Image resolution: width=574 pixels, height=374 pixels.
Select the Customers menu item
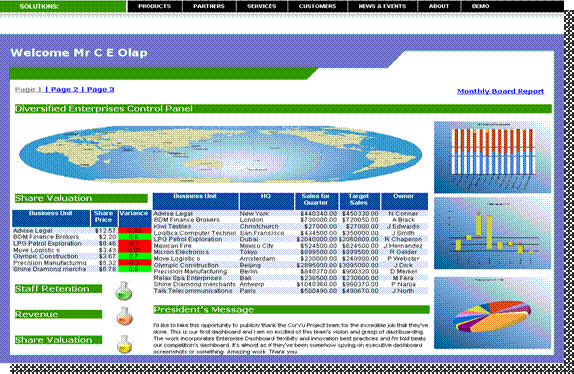coord(317,6)
